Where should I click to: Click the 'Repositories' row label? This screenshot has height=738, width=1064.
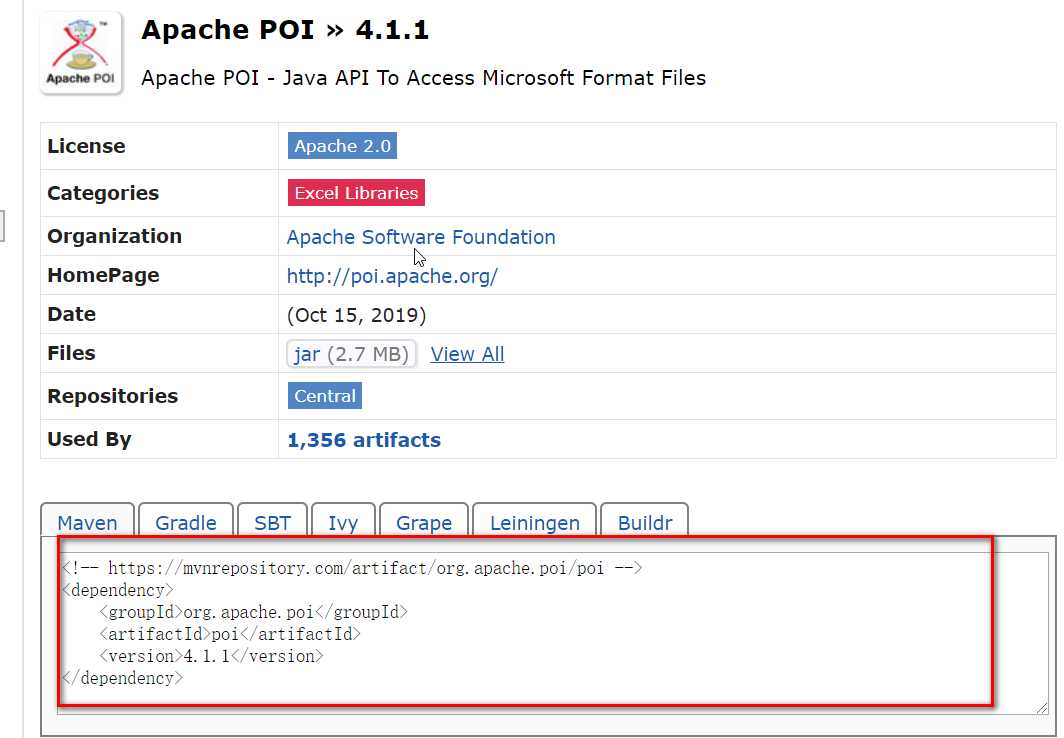[x=113, y=396]
